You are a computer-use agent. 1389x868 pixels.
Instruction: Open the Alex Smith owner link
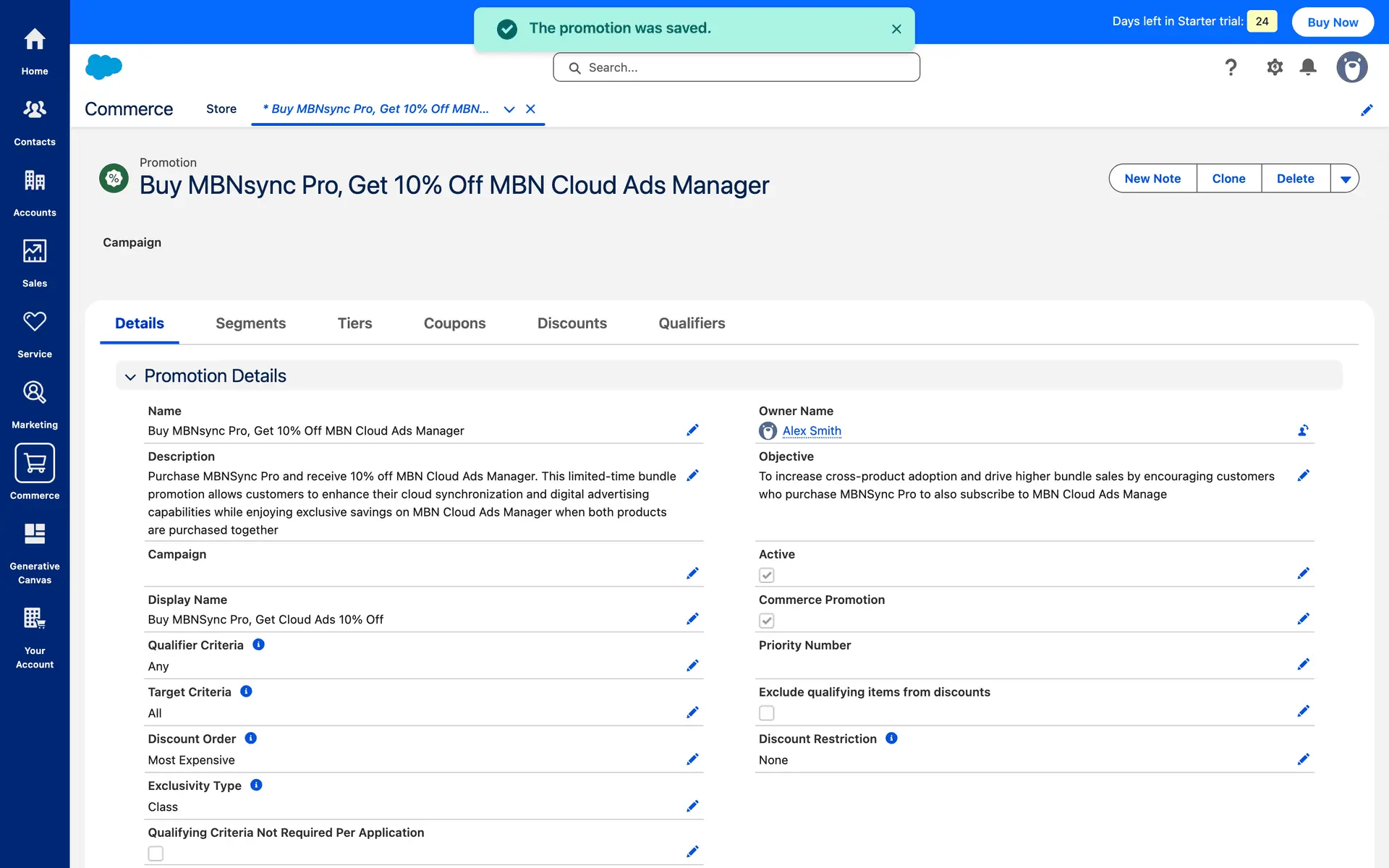pos(812,431)
